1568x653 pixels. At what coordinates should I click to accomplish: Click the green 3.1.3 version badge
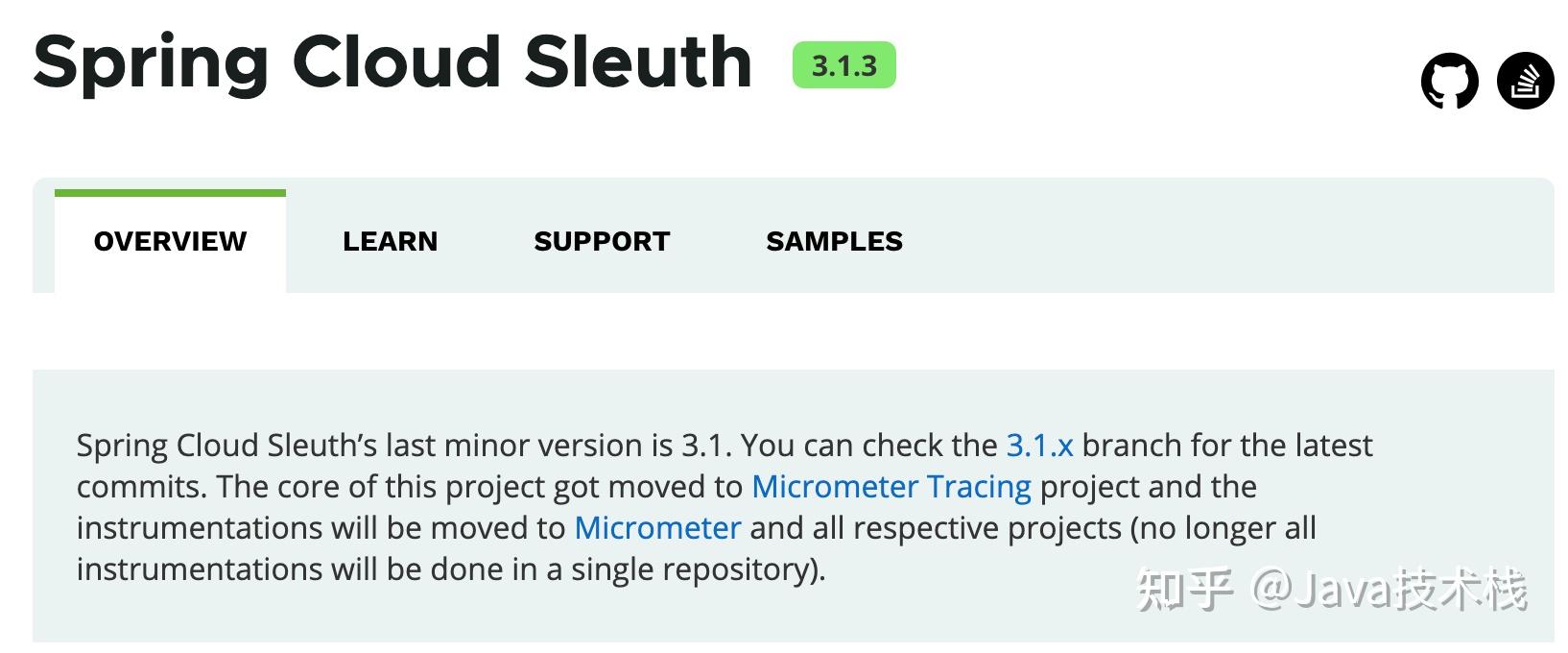point(843,65)
